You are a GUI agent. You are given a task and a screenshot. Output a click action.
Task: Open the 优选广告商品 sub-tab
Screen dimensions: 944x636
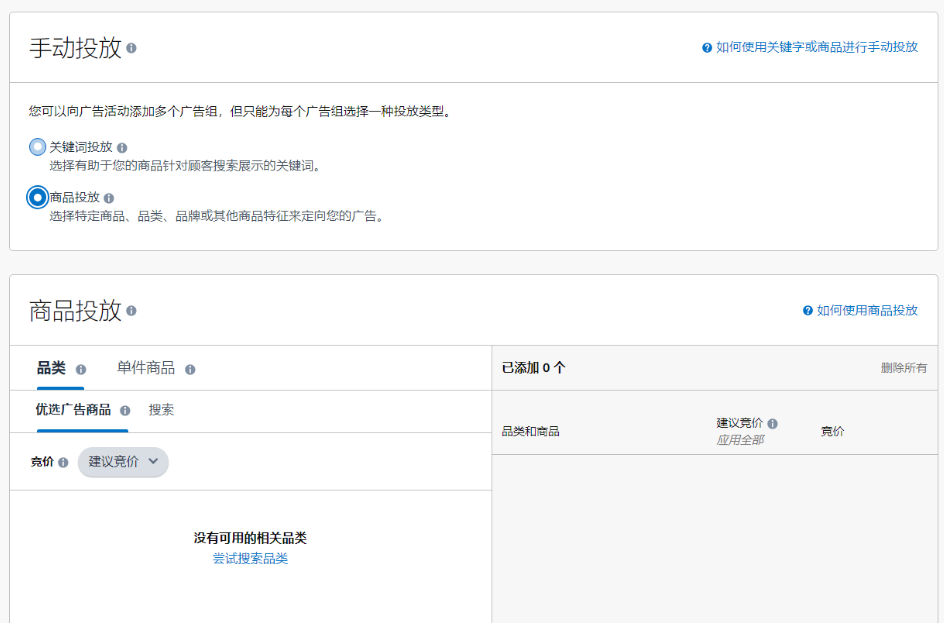pyautogui.click(x=73, y=410)
